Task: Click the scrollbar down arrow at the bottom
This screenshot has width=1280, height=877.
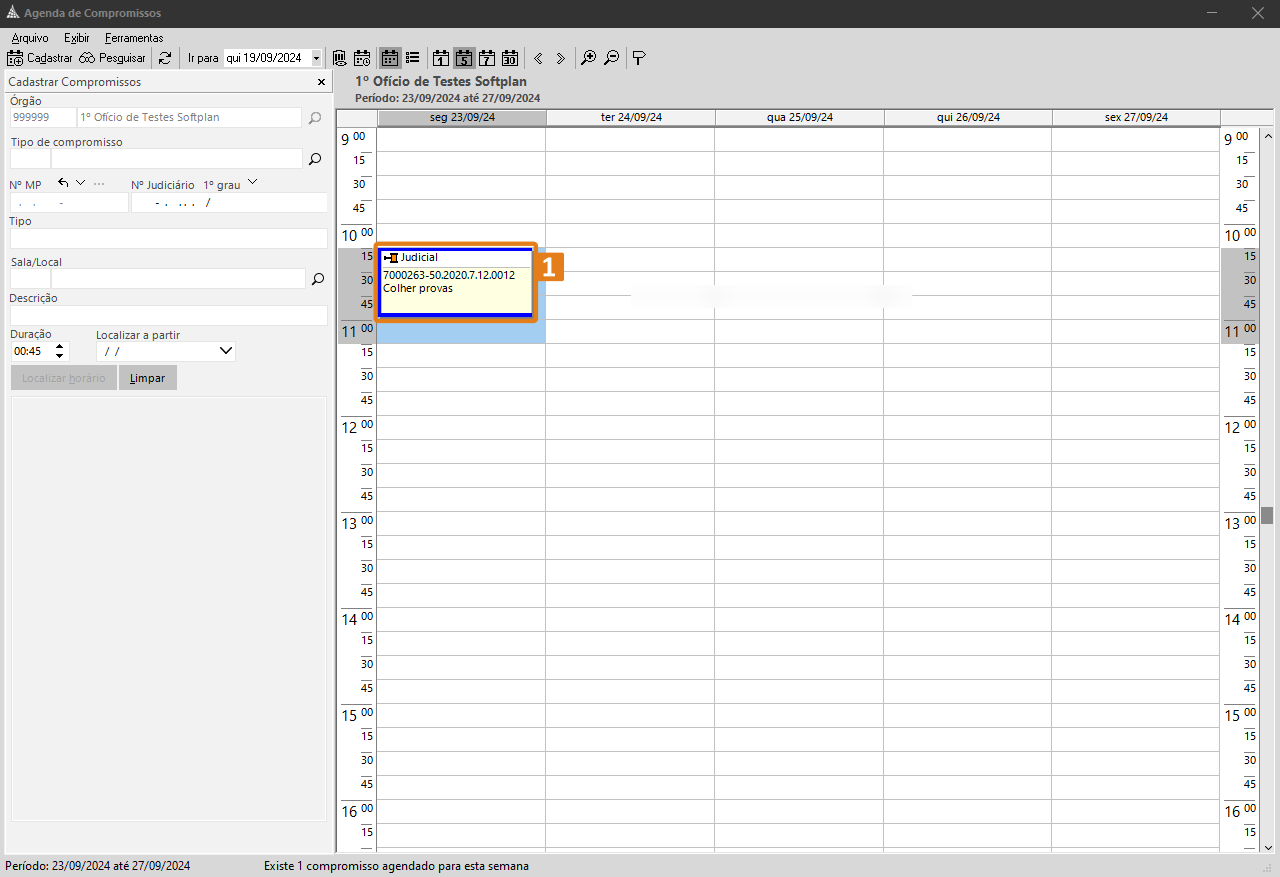Action: [x=1267, y=846]
